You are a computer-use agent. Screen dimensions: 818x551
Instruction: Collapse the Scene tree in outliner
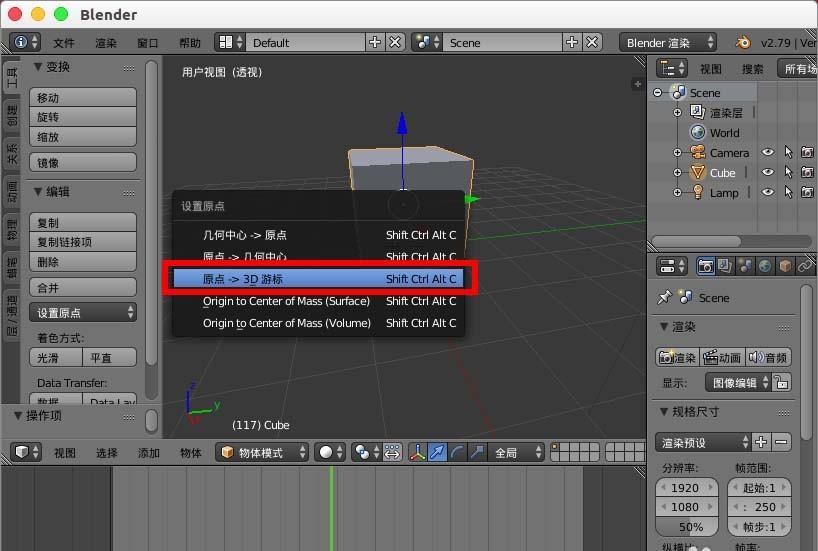pos(658,93)
